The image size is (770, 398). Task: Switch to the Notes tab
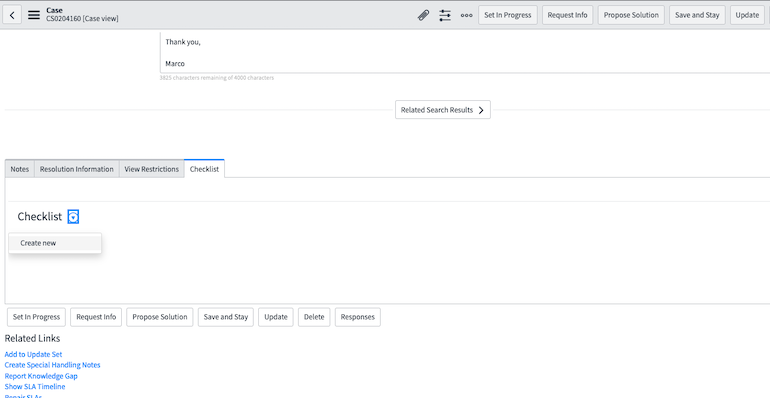click(20, 169)
